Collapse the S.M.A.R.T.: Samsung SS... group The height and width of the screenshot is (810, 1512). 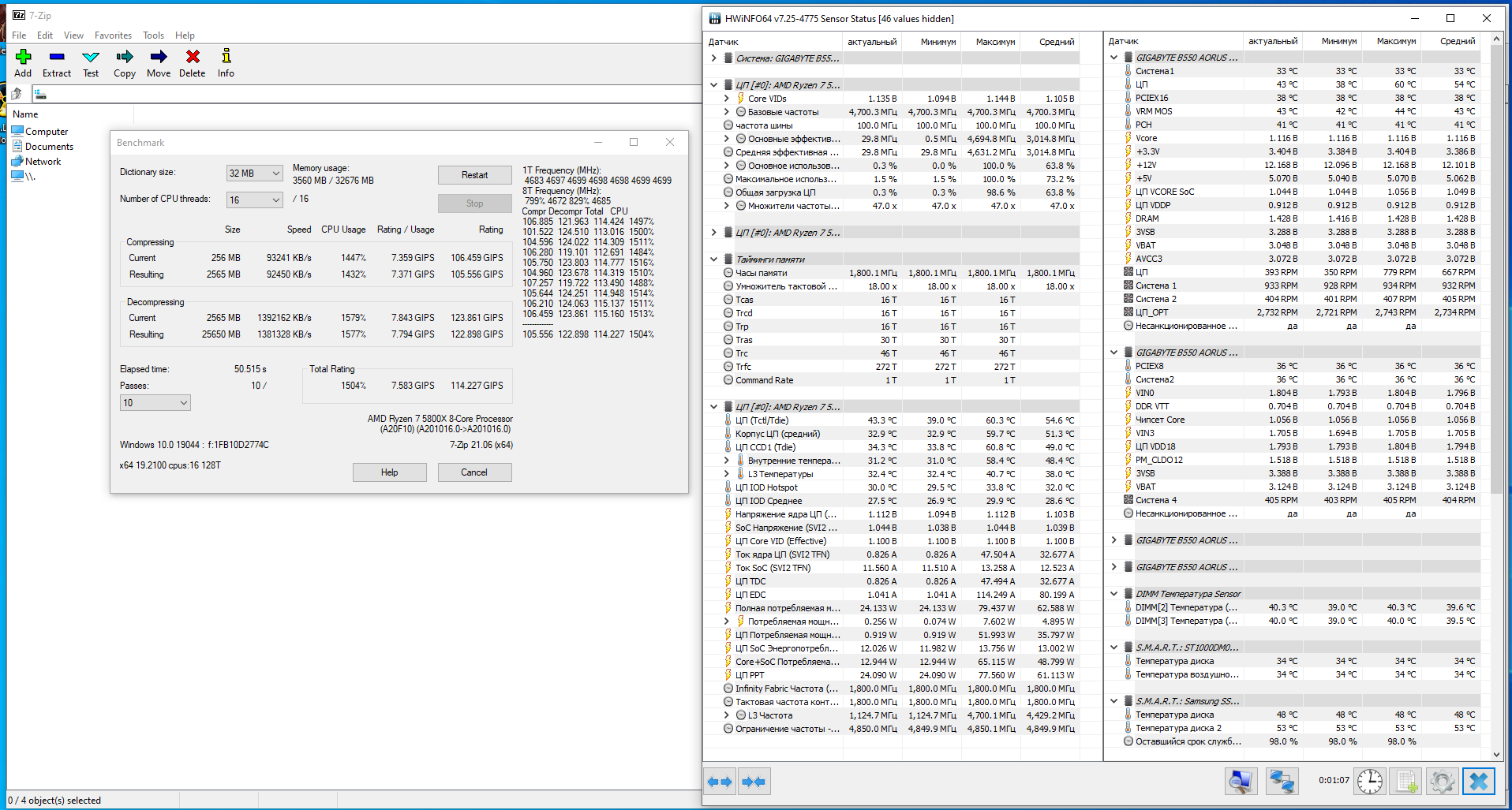tap(1113, 701)
